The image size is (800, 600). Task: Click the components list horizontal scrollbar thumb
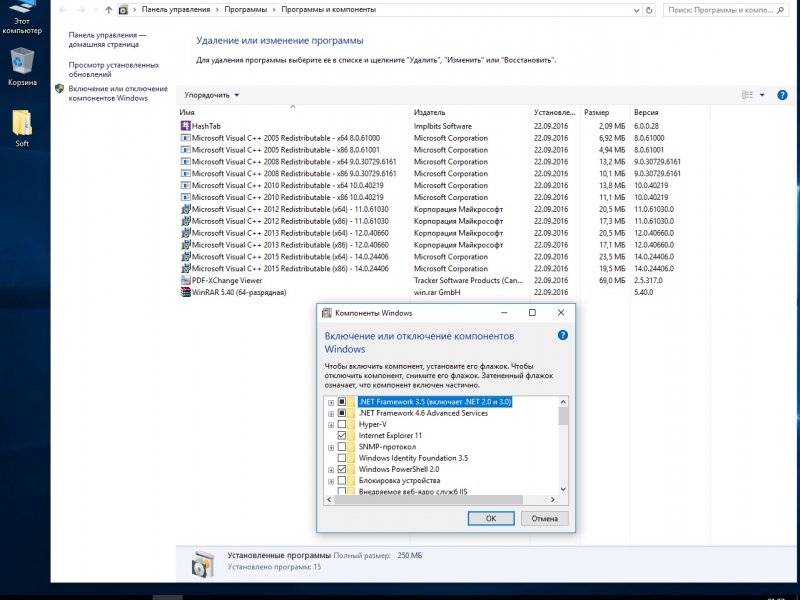[x=429, y=499]
